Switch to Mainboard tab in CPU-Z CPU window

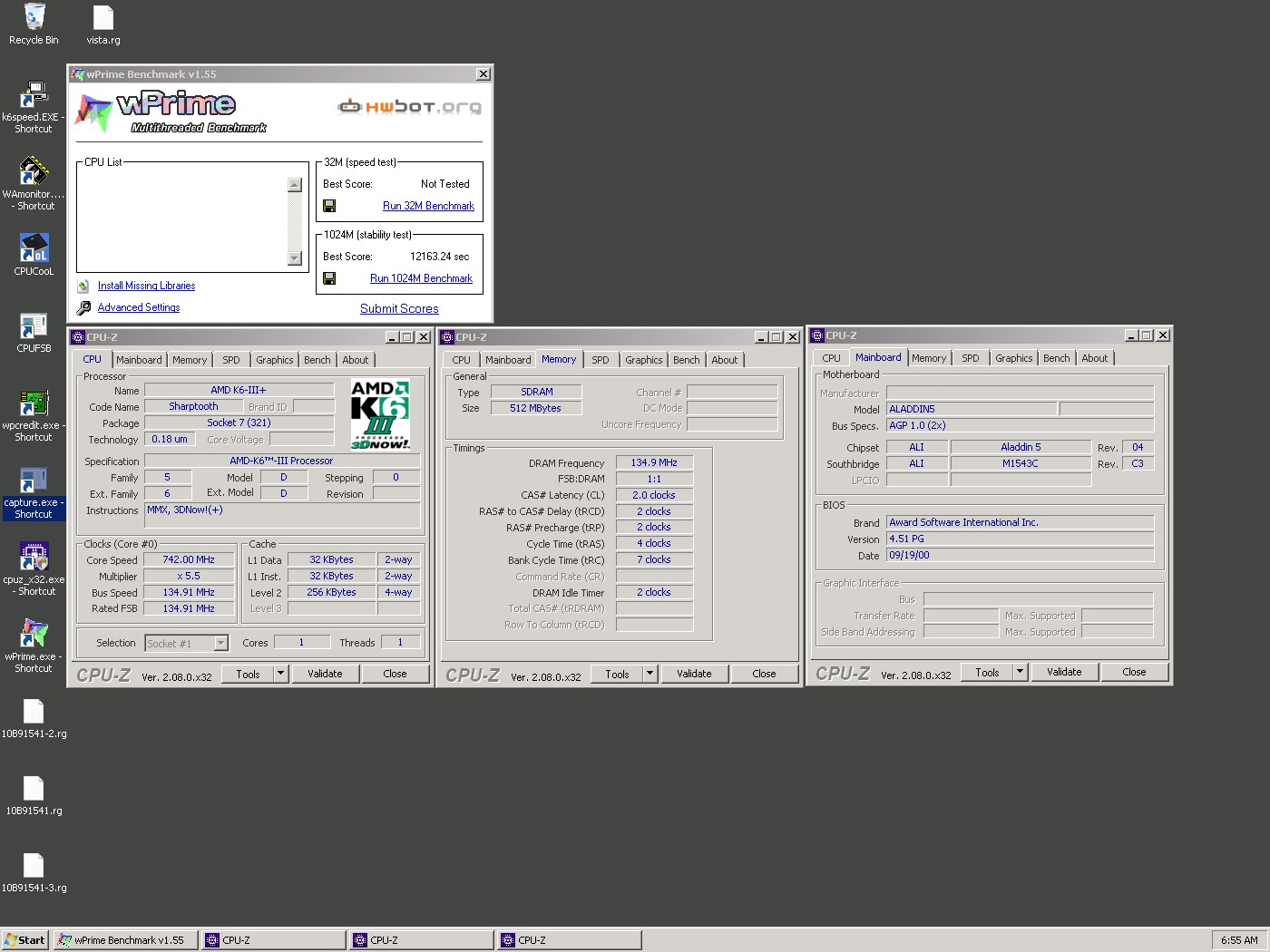coord(139,360)
